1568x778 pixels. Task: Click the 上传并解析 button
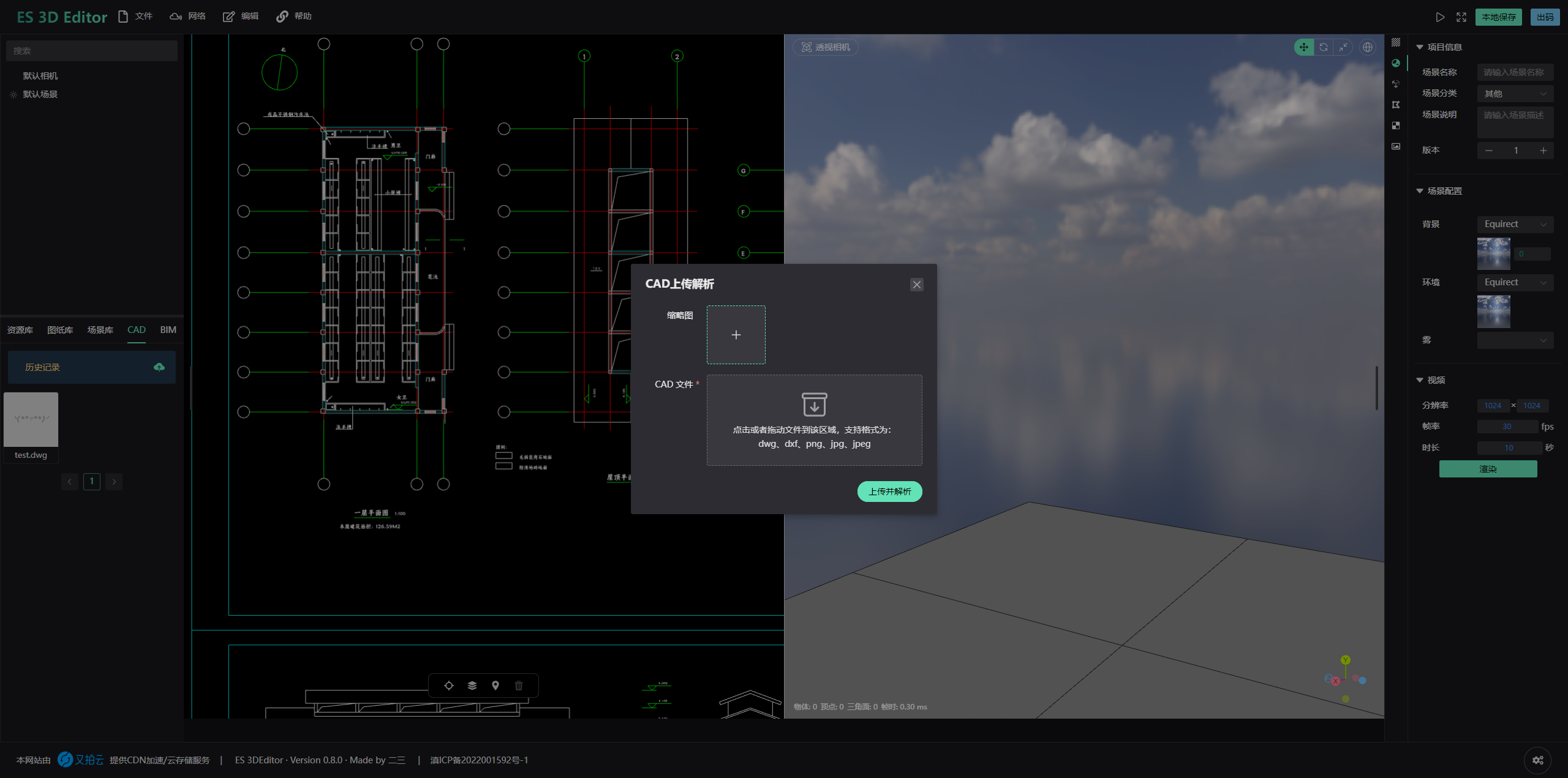[890, 492]
